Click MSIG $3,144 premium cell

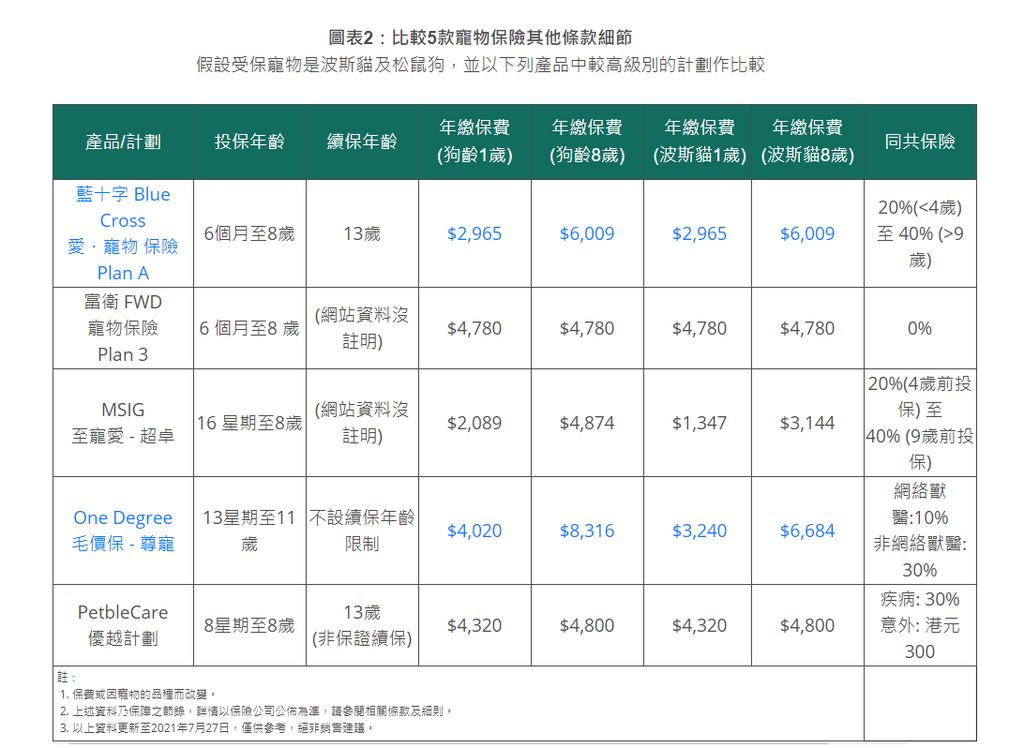tap(807, 423)
